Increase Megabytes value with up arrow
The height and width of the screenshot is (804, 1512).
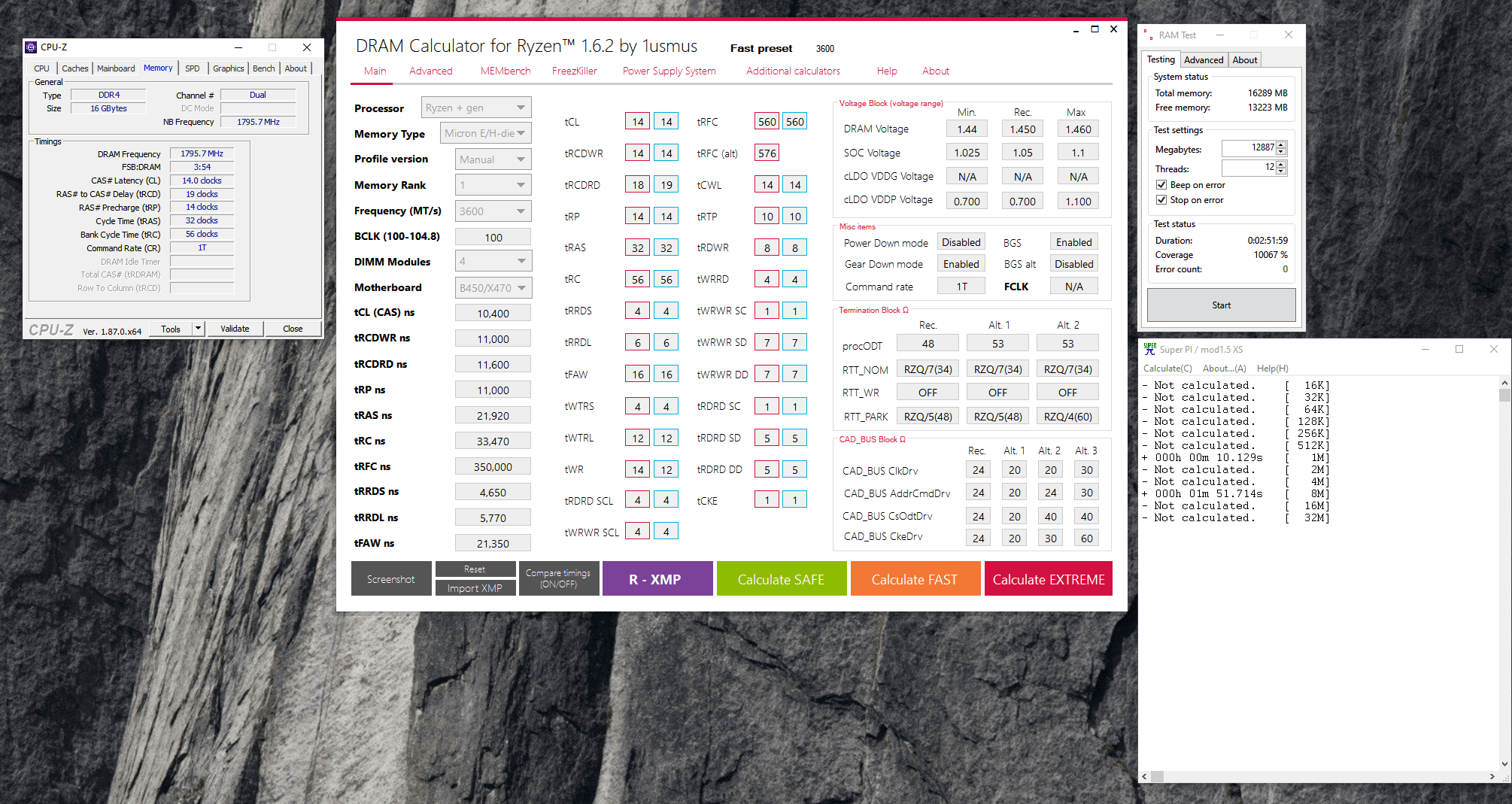pos(1281,144)
